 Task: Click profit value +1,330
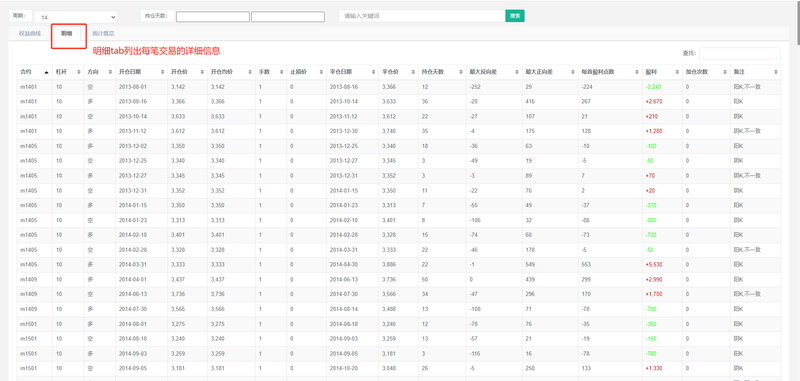coord(654,368)
